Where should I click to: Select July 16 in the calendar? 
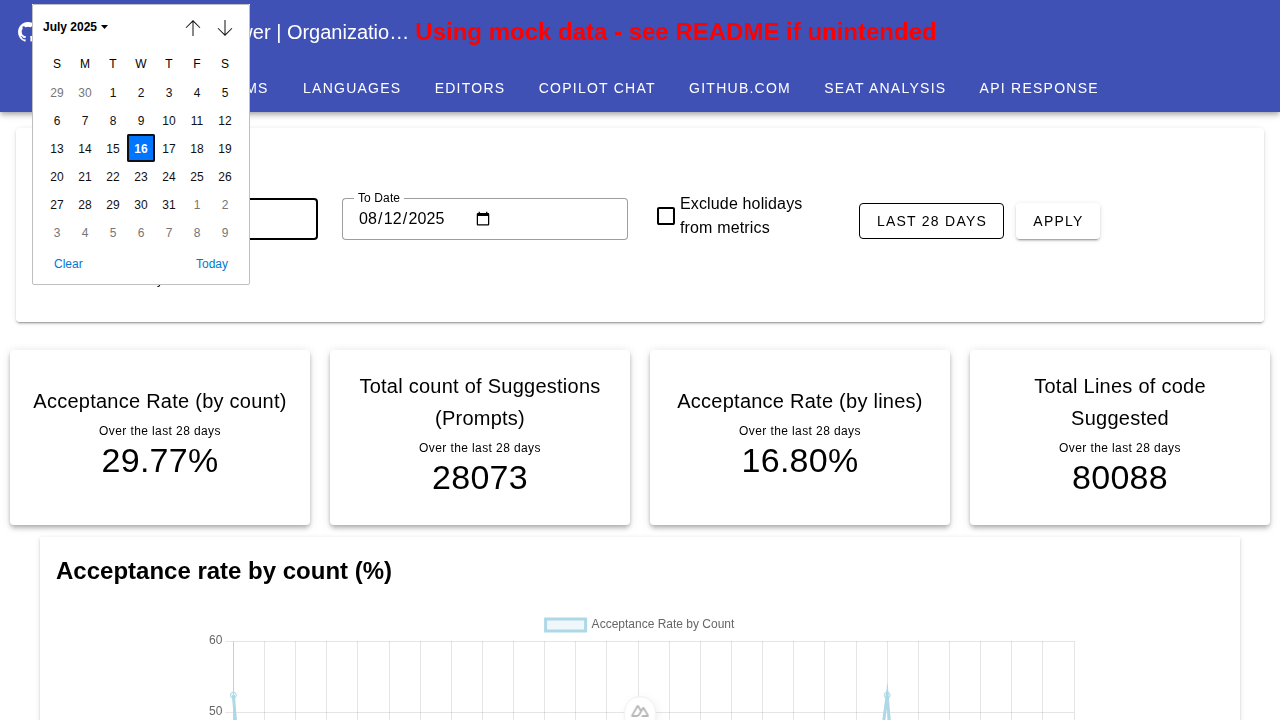[x=141, y=149]
